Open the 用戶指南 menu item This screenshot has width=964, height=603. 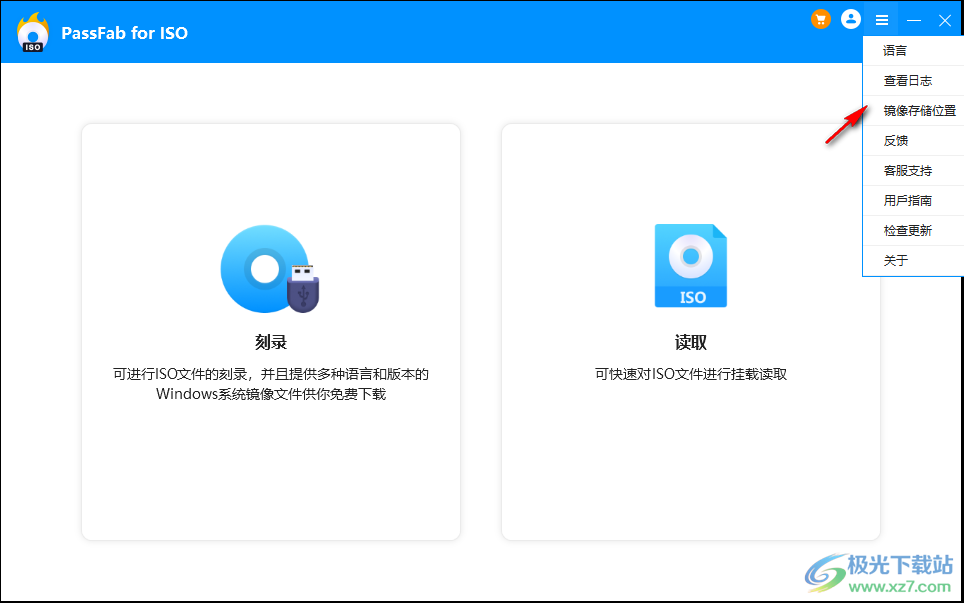(x=914, y=200)
